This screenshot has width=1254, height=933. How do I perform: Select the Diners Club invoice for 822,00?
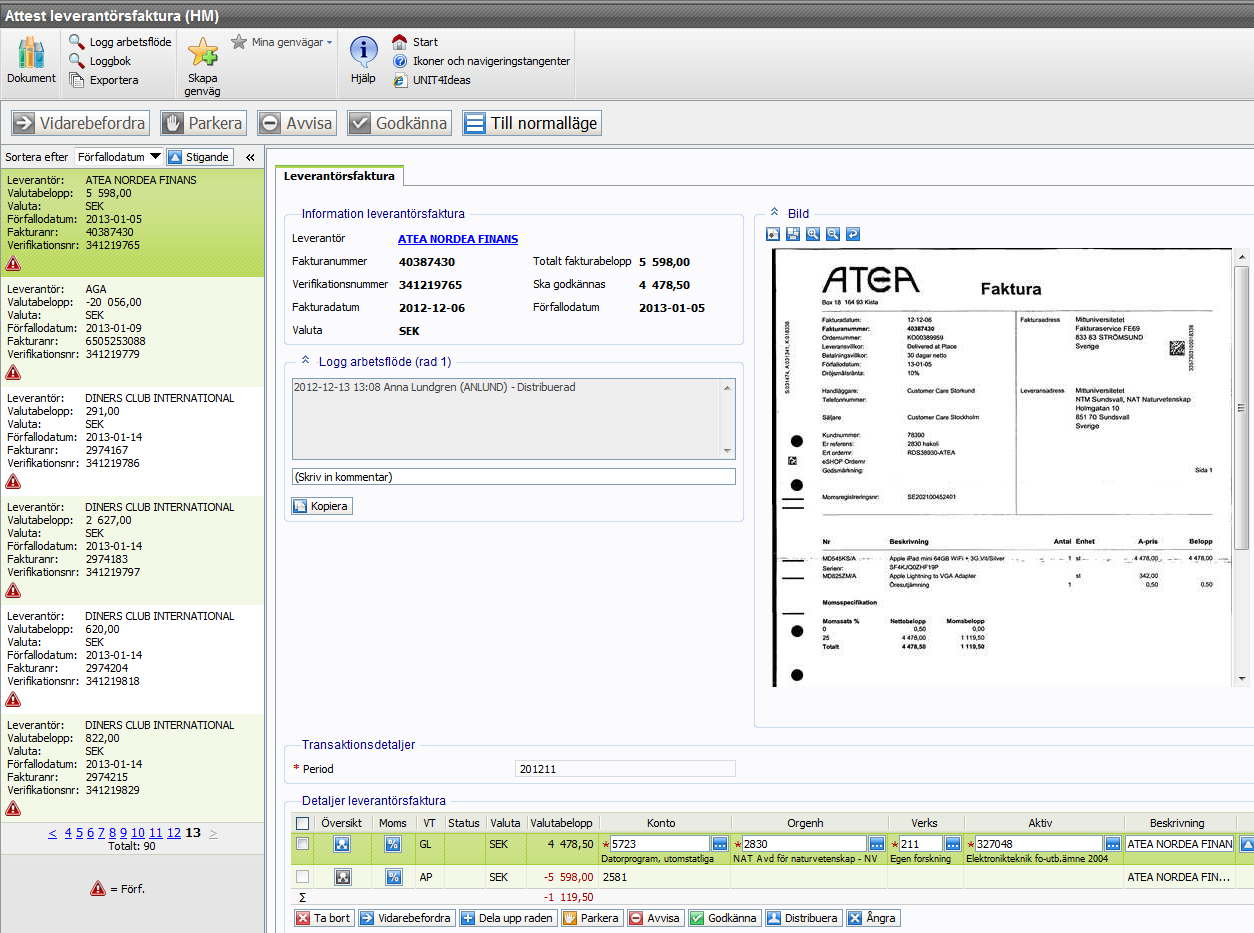132,768
